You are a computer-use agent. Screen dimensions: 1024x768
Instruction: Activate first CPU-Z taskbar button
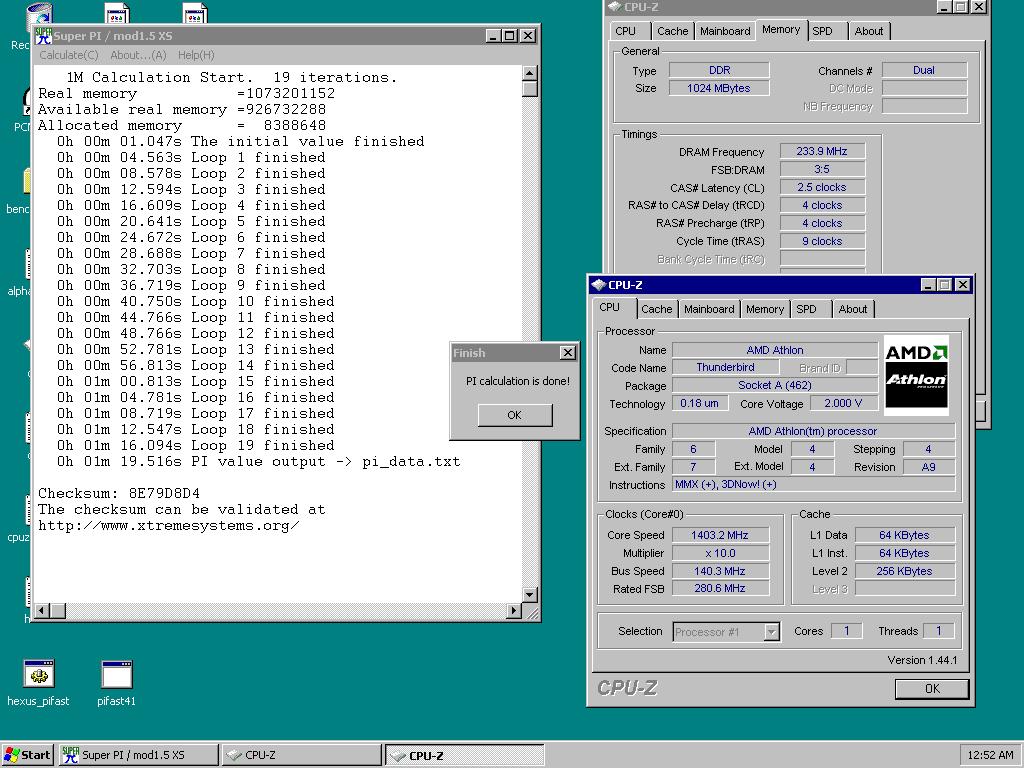click(301, 755)
